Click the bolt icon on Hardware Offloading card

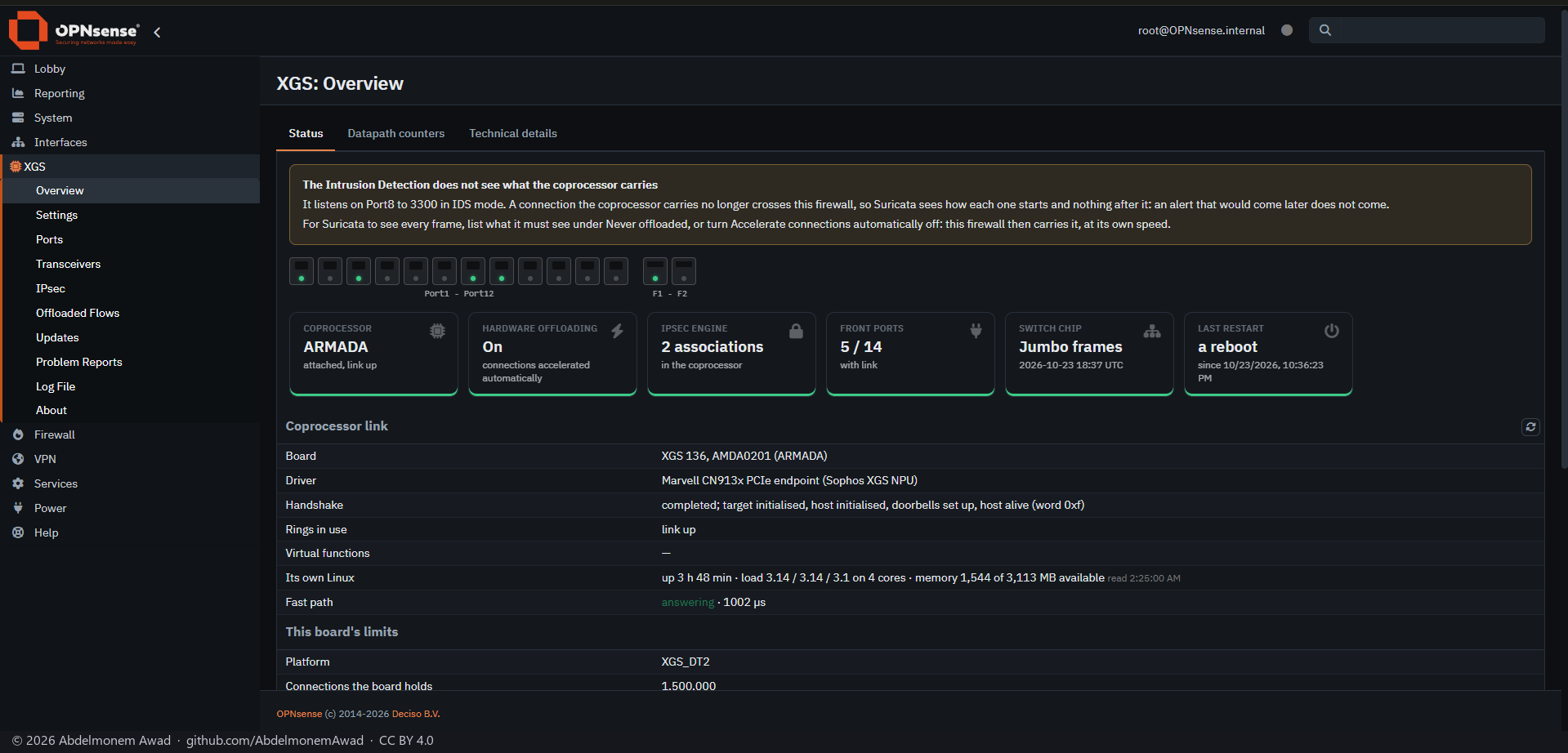point(617,331)
